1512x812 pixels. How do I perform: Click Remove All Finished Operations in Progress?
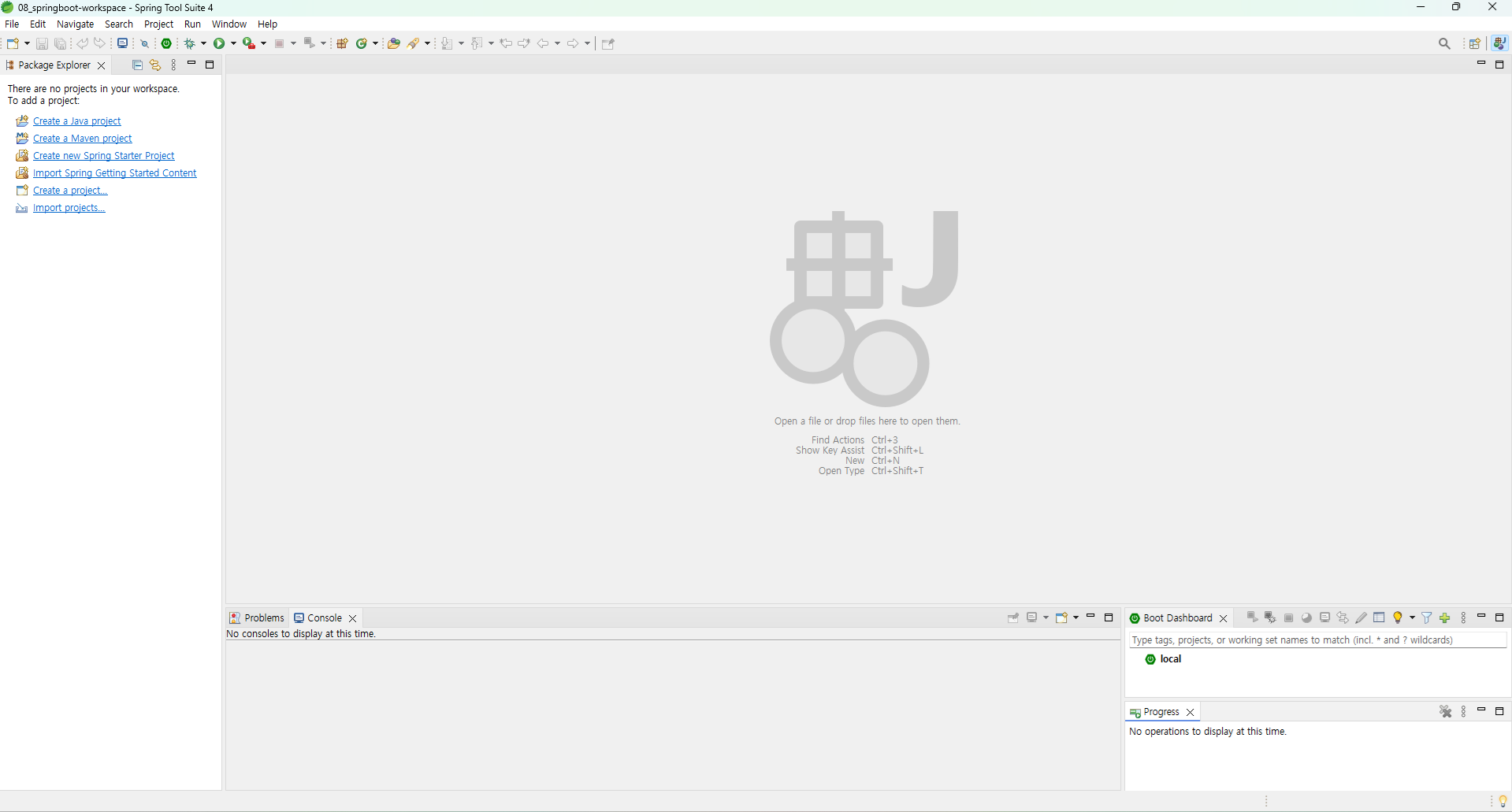pyautogui.click(x=1445, y=711)
